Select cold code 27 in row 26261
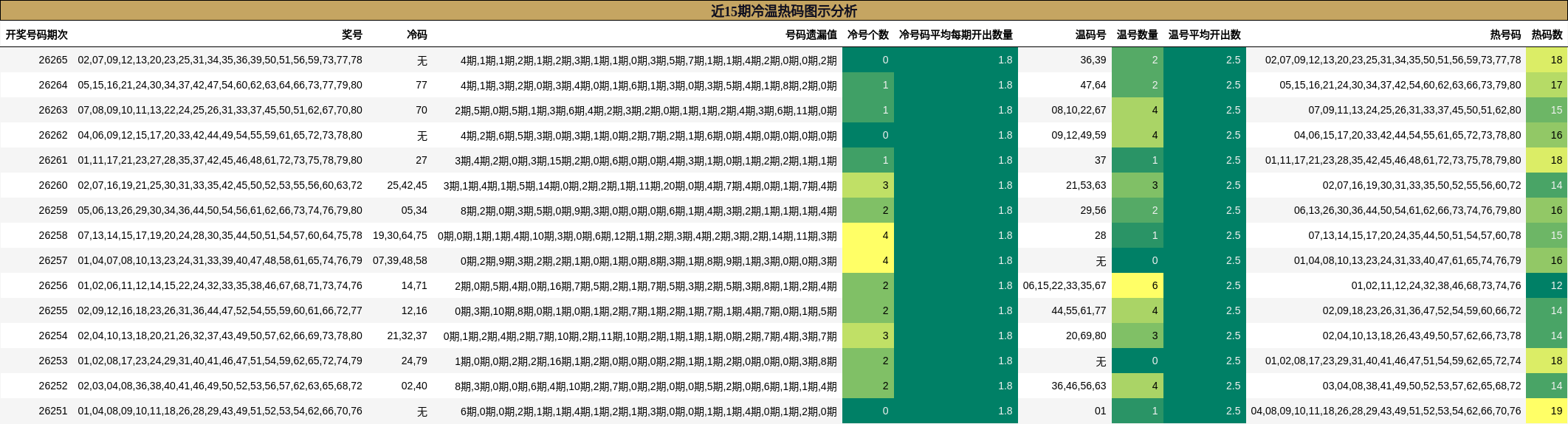Image resolution: width=1568 pixels, height=424 pixels. coord(422,160)
